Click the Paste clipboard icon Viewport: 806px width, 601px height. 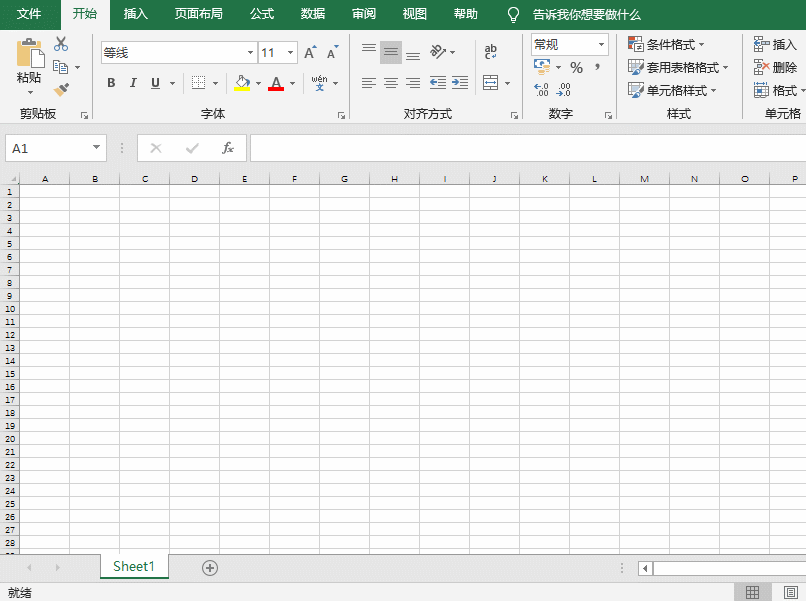(30, 52)
